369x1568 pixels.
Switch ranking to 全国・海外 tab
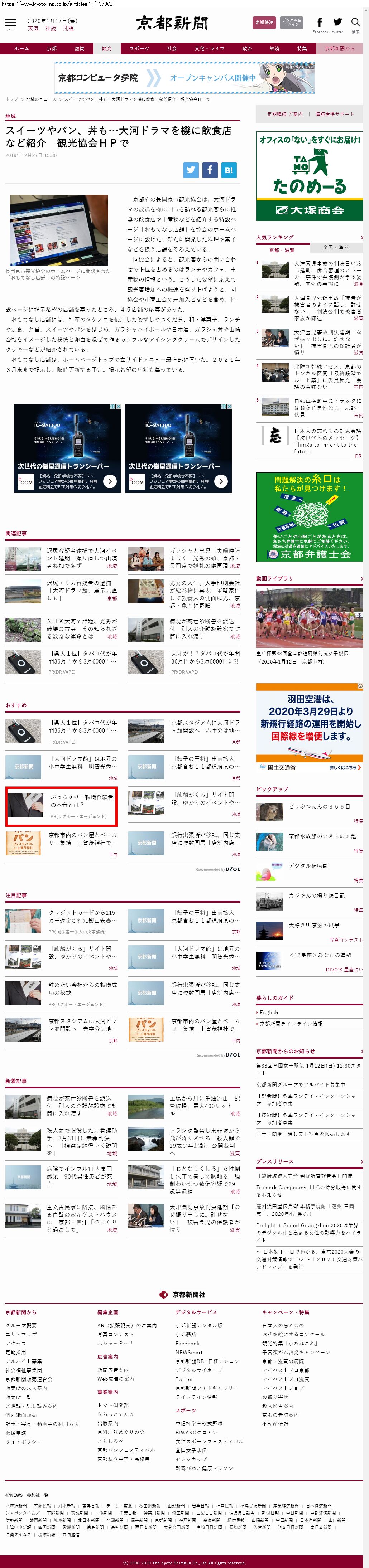pos(336,247)
